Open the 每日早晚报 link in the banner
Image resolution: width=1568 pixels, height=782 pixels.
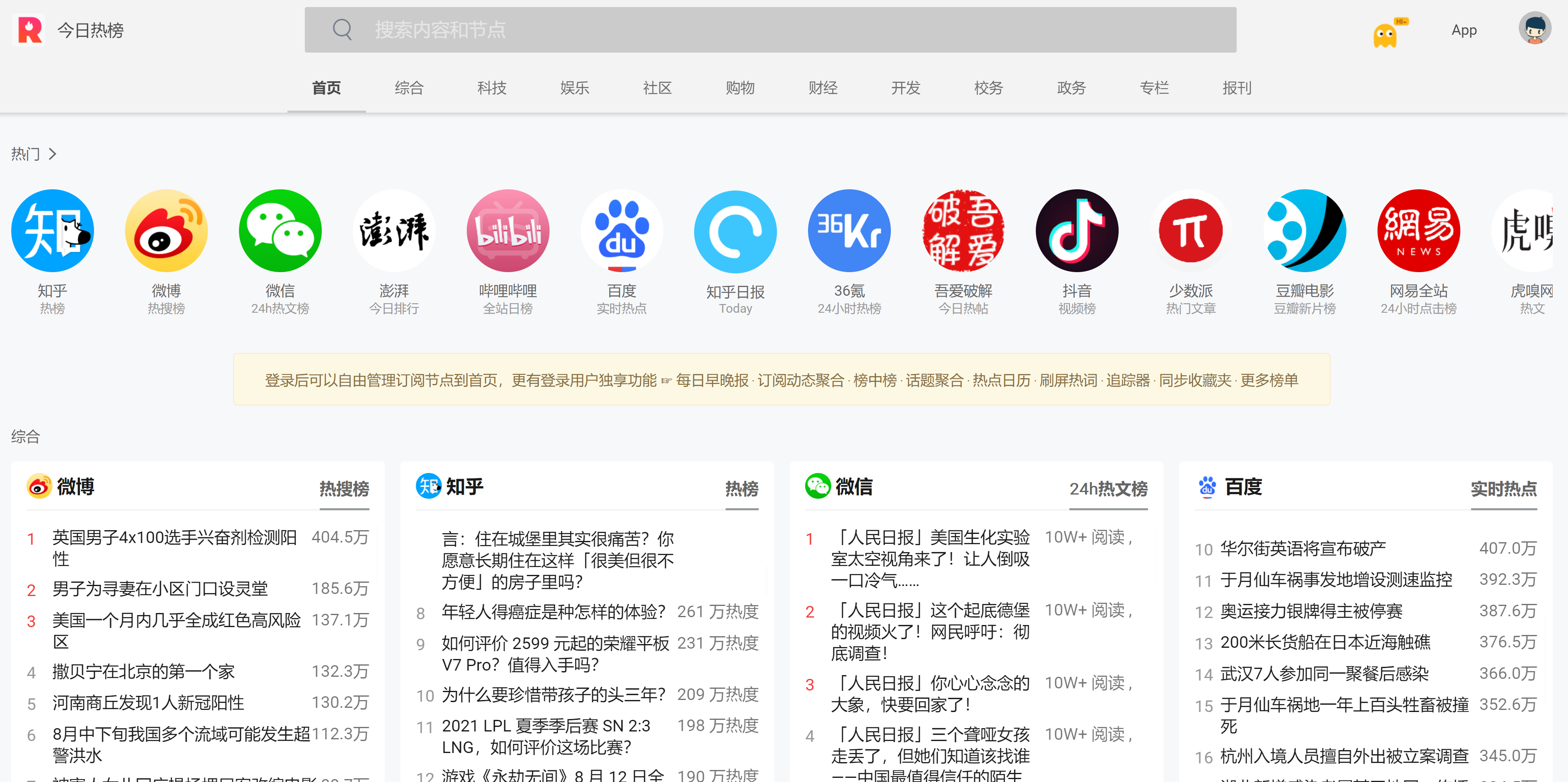712,380
